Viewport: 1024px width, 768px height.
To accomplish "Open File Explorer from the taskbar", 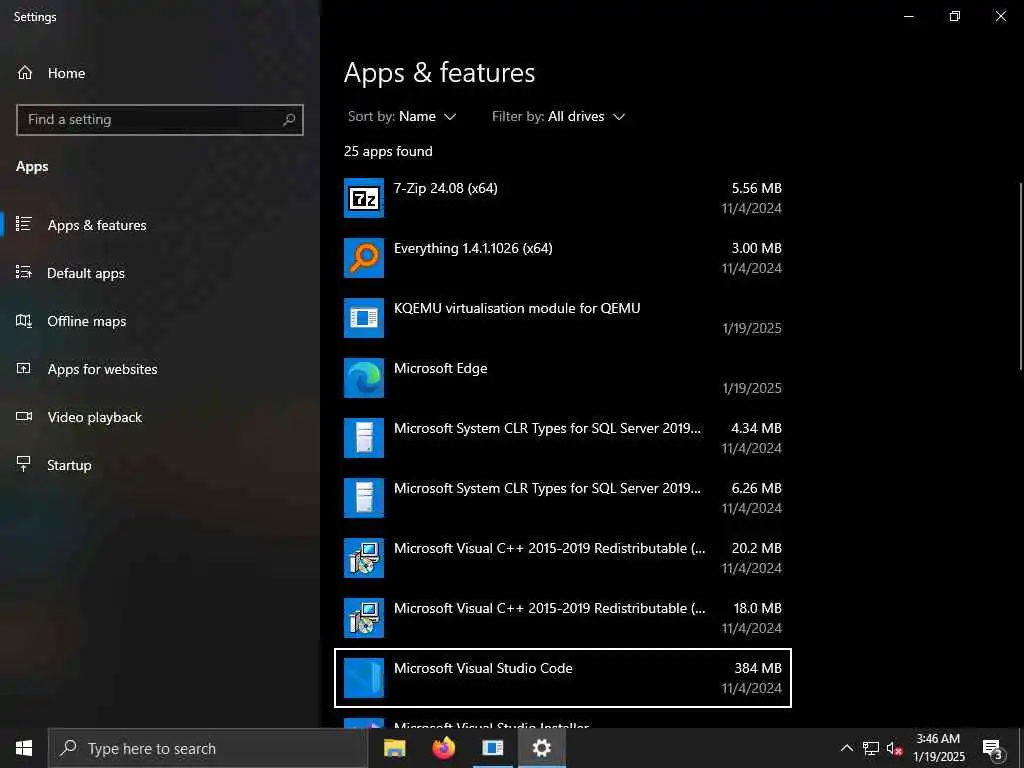I will coord(394,748).
